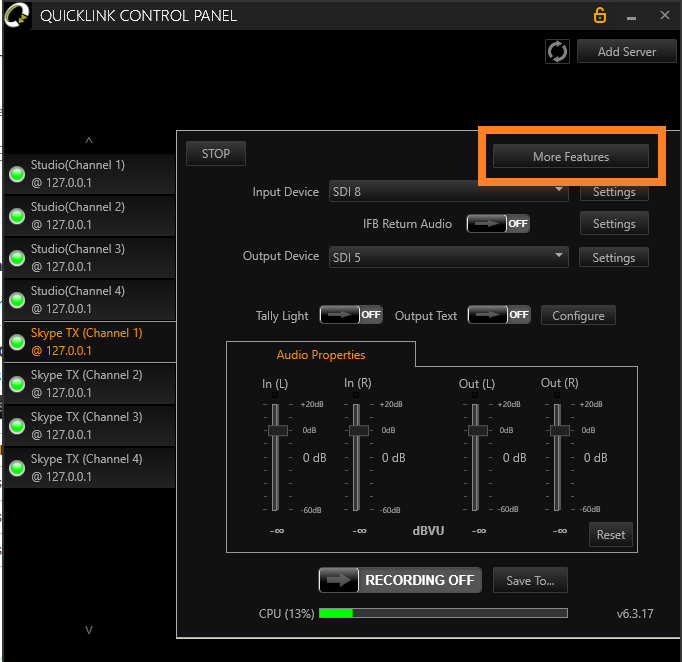This screenshot has height=662, width=683.
Task: Click green status light for Studio(Channel 1)
Action: tap(17, 174)
